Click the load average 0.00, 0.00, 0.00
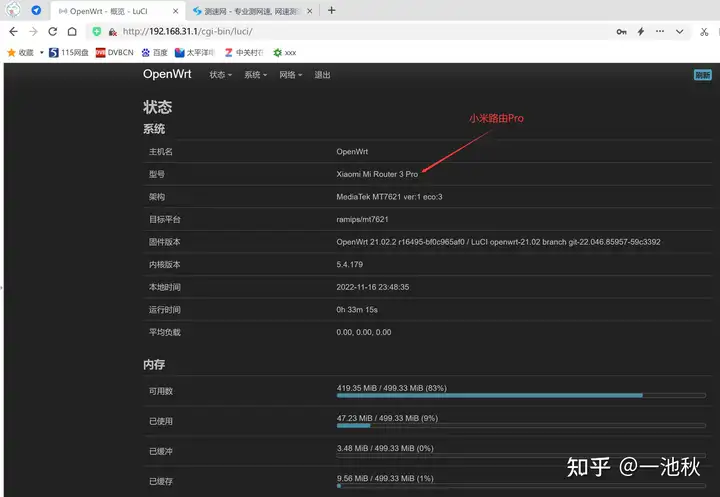The image size is (720, 497). coord(364,332)
